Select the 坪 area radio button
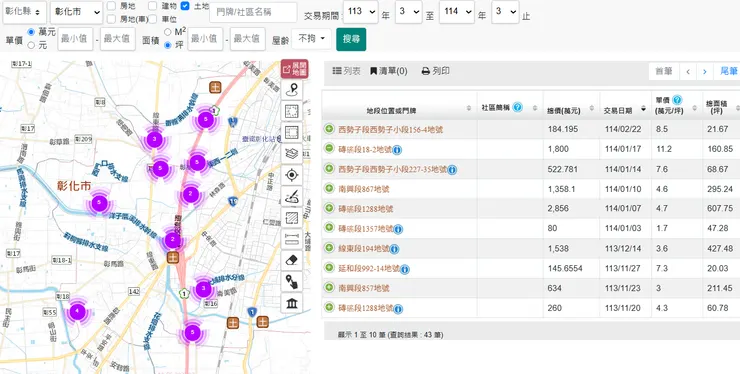740x374 pixels. (x=168, y=45)
